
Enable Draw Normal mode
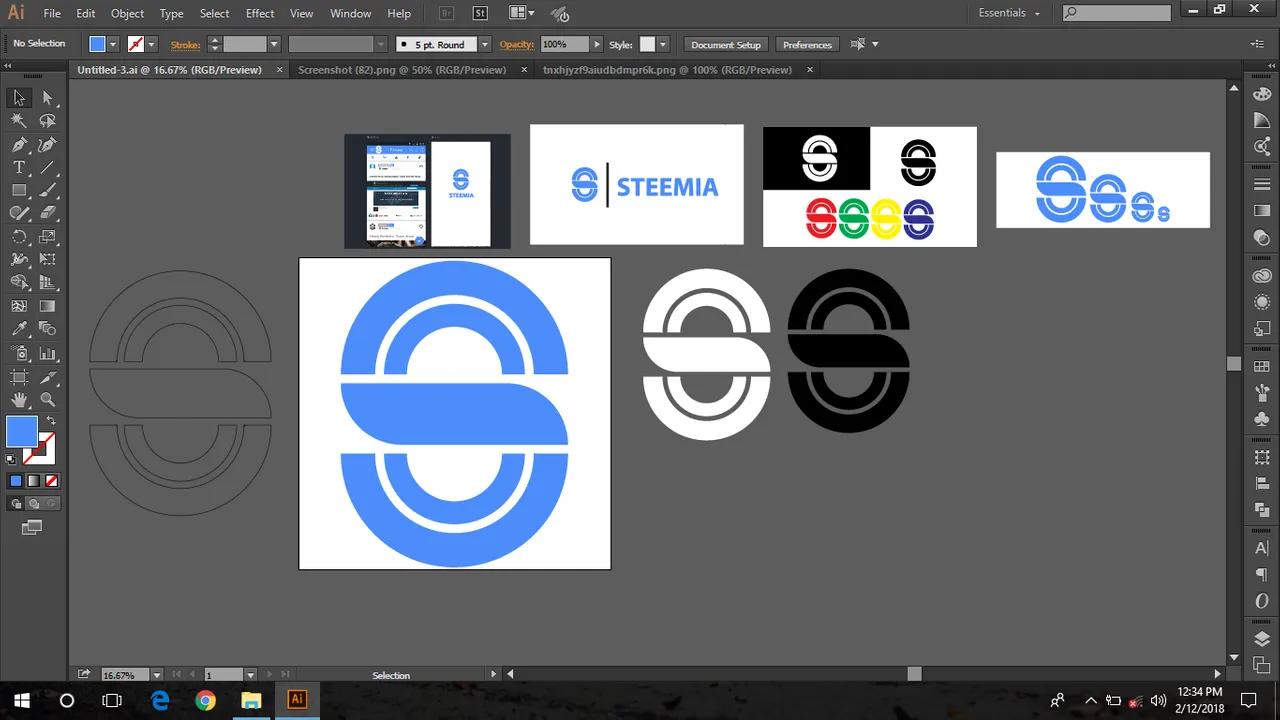[x=16, y=504]
